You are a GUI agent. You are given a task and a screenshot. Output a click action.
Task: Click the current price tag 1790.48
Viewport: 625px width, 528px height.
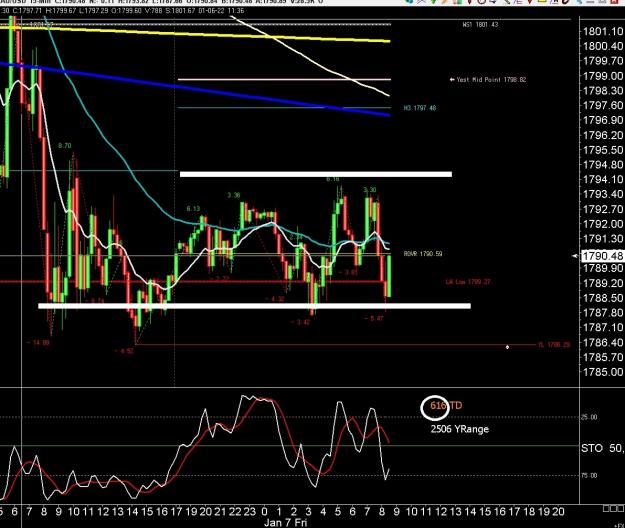pos(602,256)
